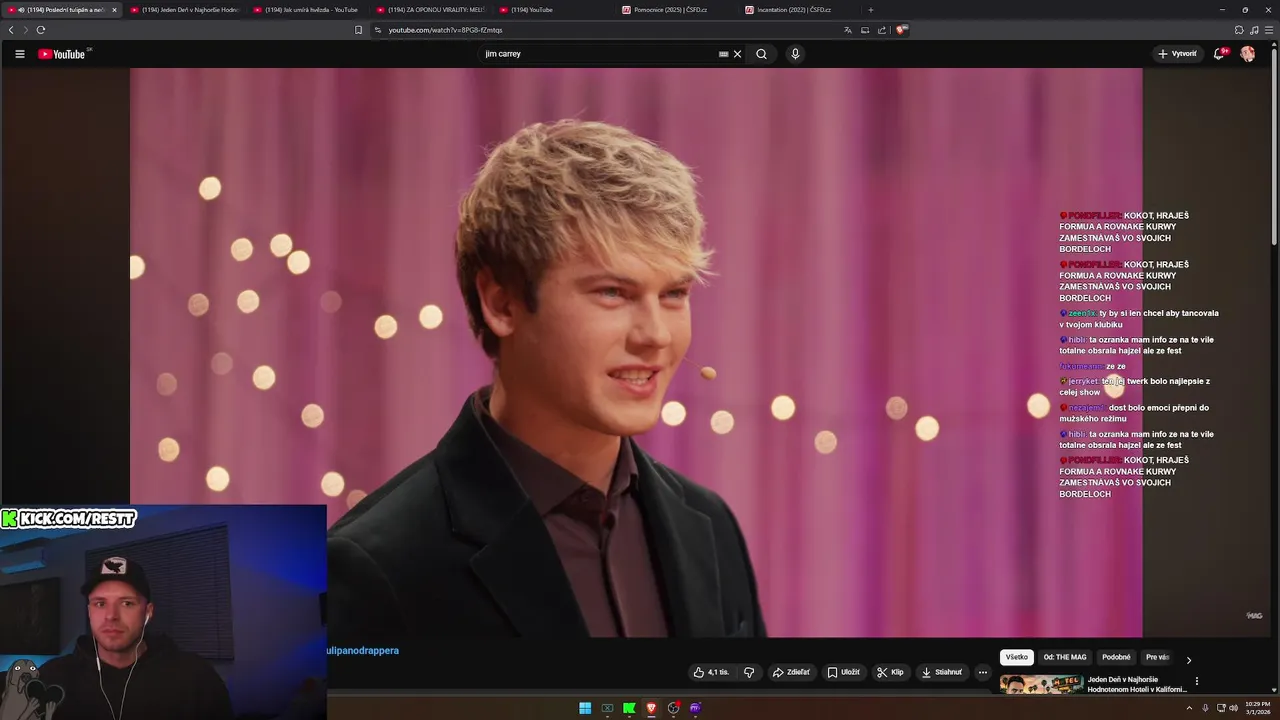Screen dimensions: 1280x720
Task: Open a new browser tab
Action: click(870, 10)
